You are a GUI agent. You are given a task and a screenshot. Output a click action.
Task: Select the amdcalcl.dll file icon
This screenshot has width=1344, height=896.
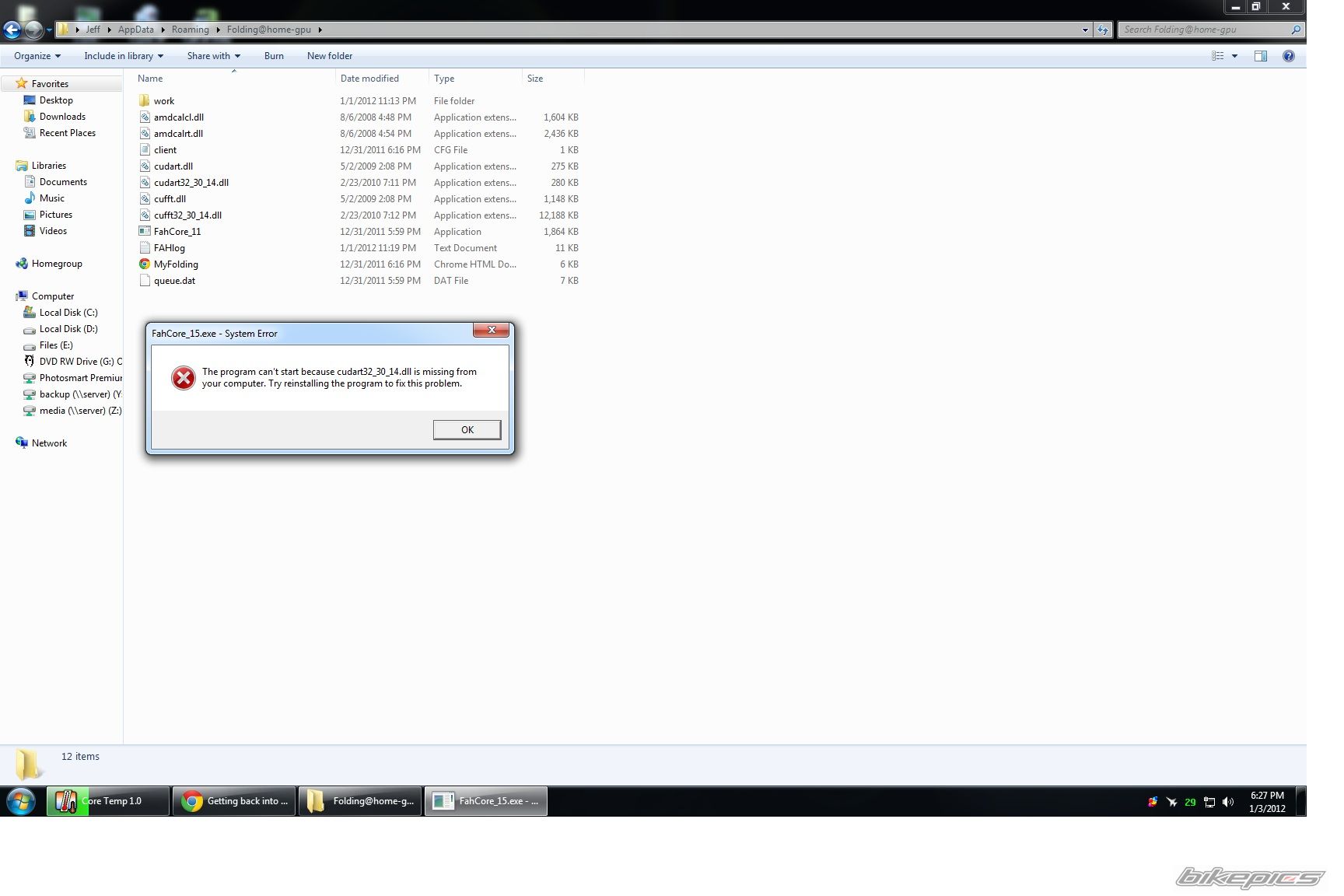(145, 117)
